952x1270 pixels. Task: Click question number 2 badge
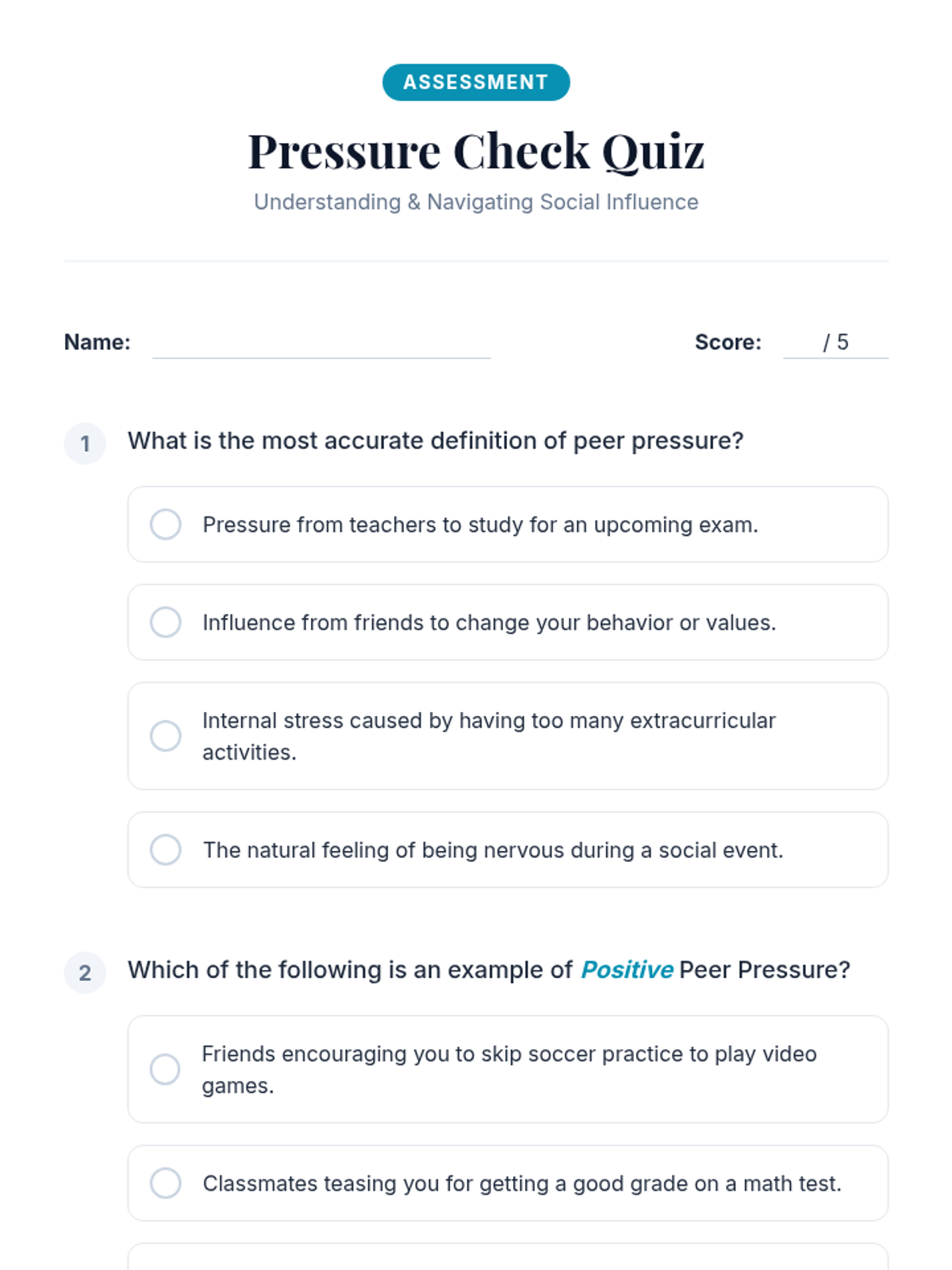coord(85,972)
